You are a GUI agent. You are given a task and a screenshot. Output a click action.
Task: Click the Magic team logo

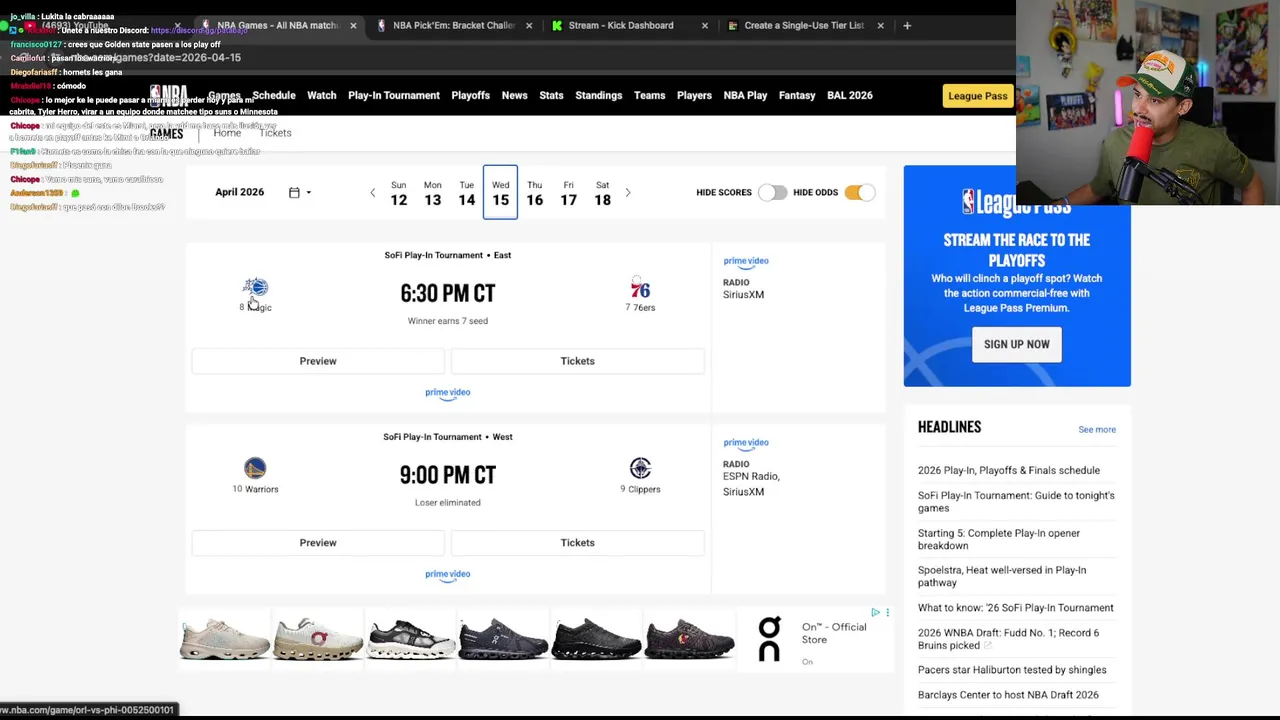tap(255, 288)
